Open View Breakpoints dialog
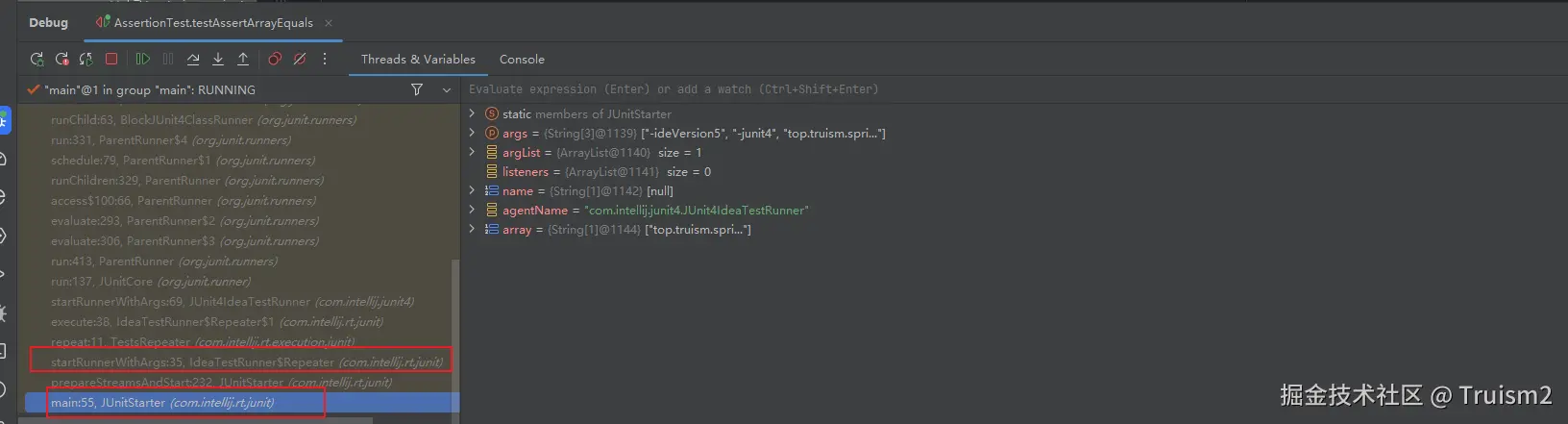This screenshot has width=1568, height=424. (x=275, y=60)
